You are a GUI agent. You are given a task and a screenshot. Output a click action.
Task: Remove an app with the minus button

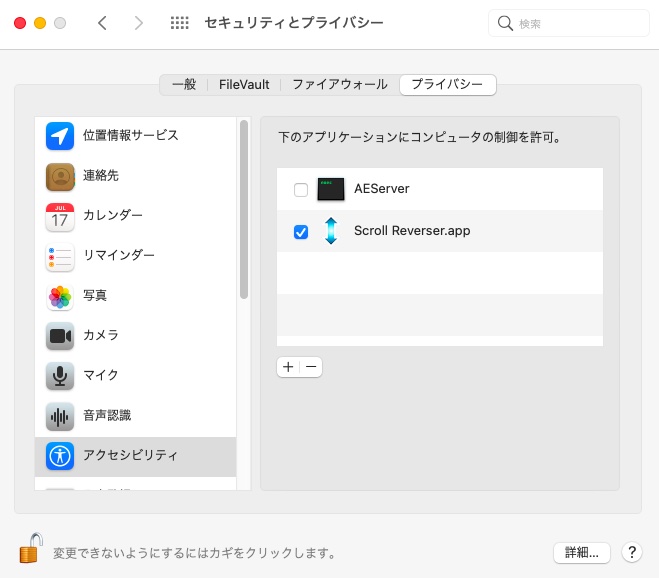coord(311,367)
